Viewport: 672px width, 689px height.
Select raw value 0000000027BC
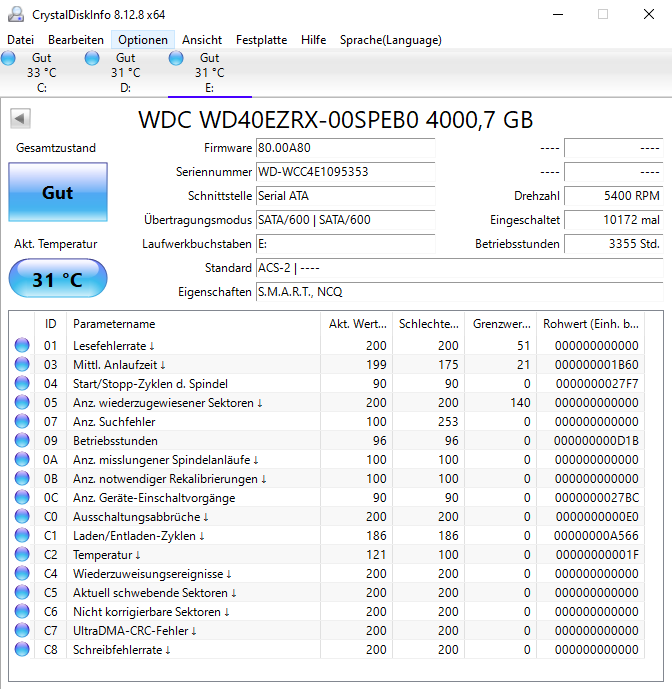pyautogui.click(x=597, y=498)
